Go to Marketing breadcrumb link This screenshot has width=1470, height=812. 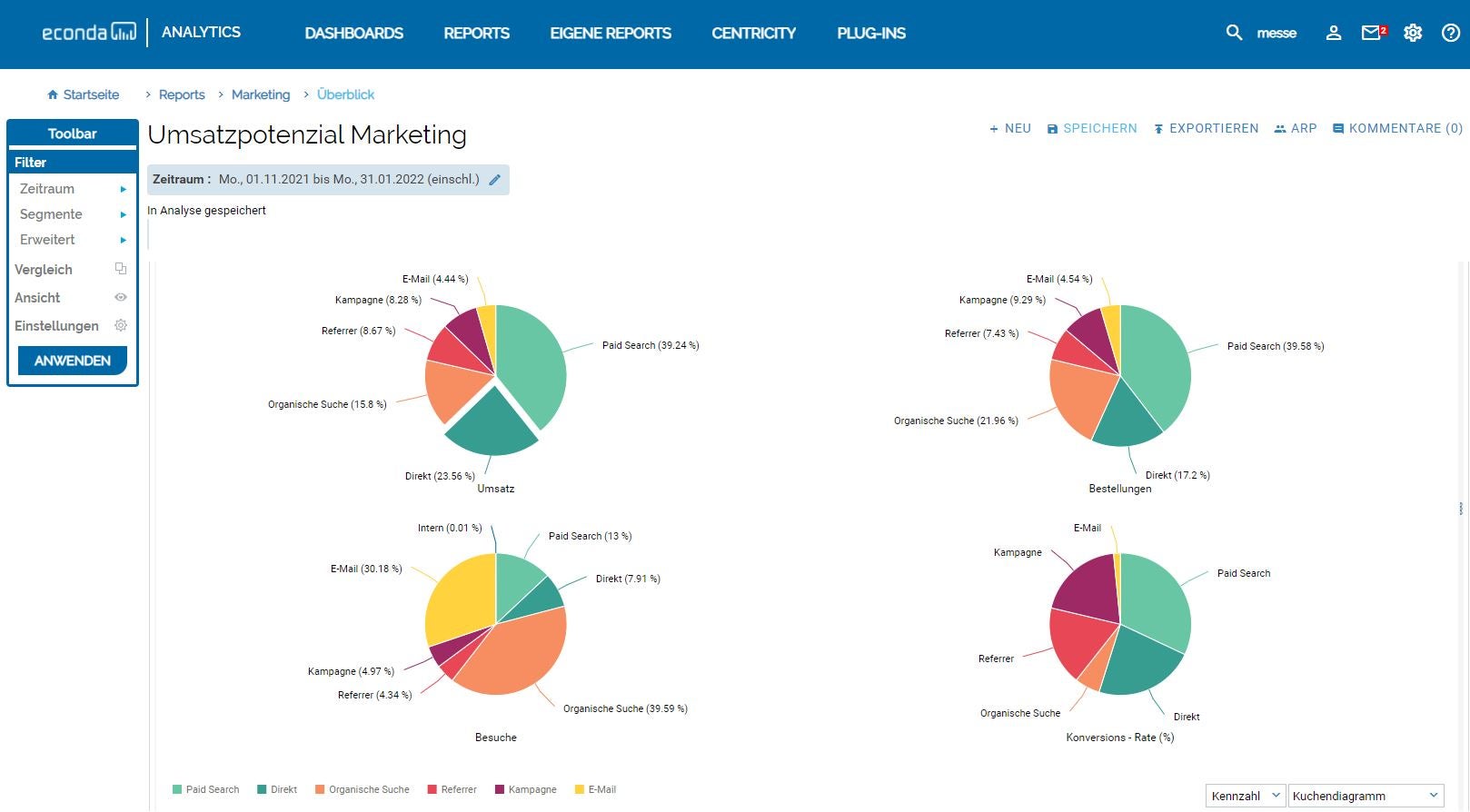point(261,94)
